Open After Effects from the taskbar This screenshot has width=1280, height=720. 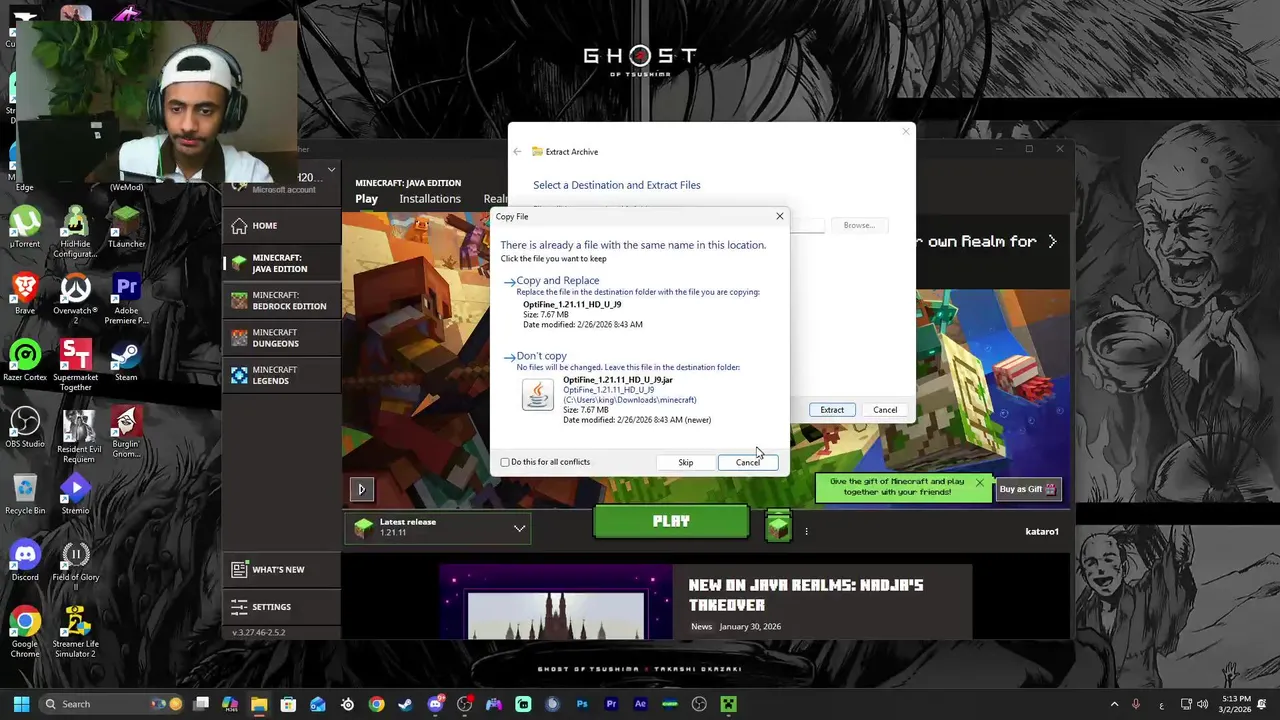click(640, 704)
